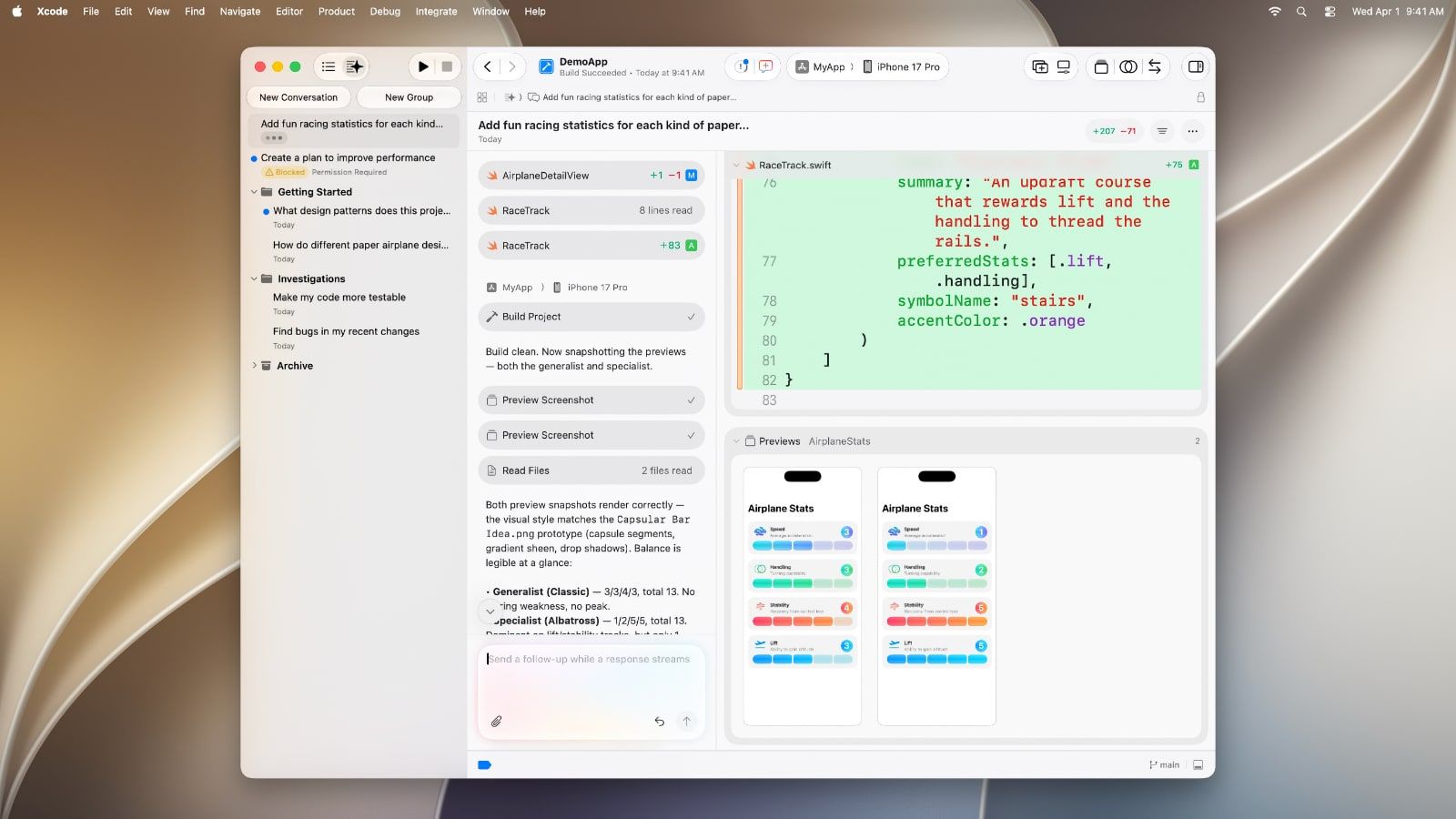Open the main branch indicator
Screen dimensions: 1456x819
pos(1164,765)
